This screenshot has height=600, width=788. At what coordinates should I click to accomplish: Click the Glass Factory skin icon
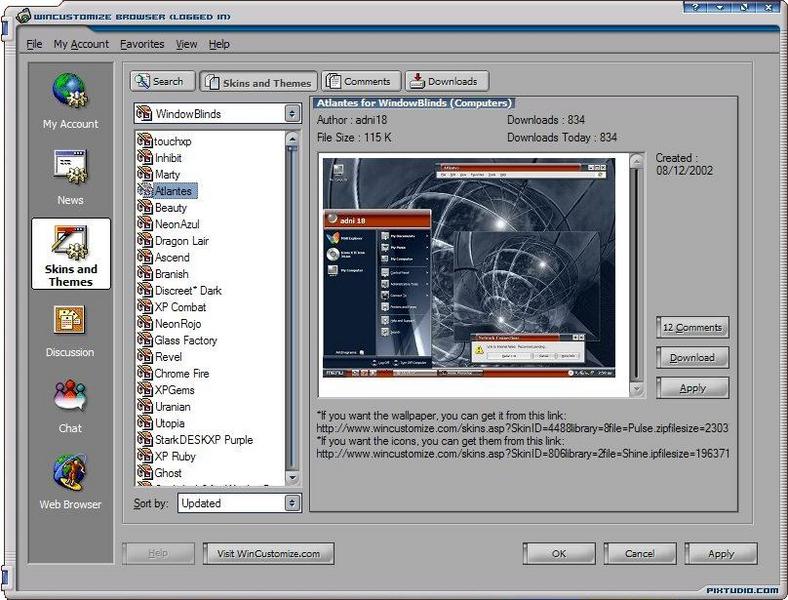click(145, 340)
